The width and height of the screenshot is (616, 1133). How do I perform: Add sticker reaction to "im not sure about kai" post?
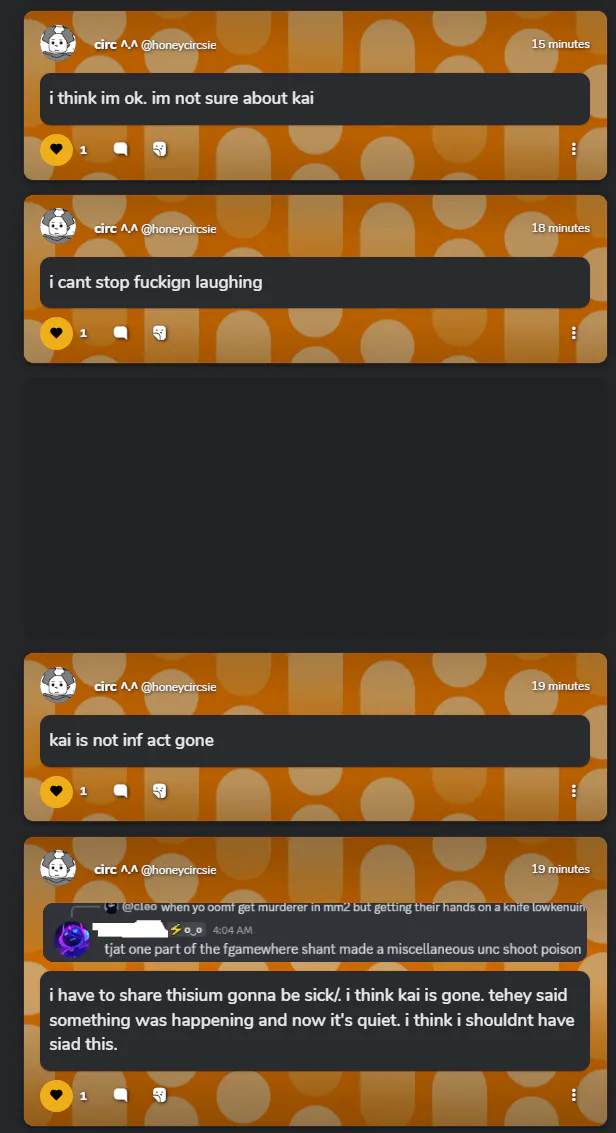(x=160, y=150)
